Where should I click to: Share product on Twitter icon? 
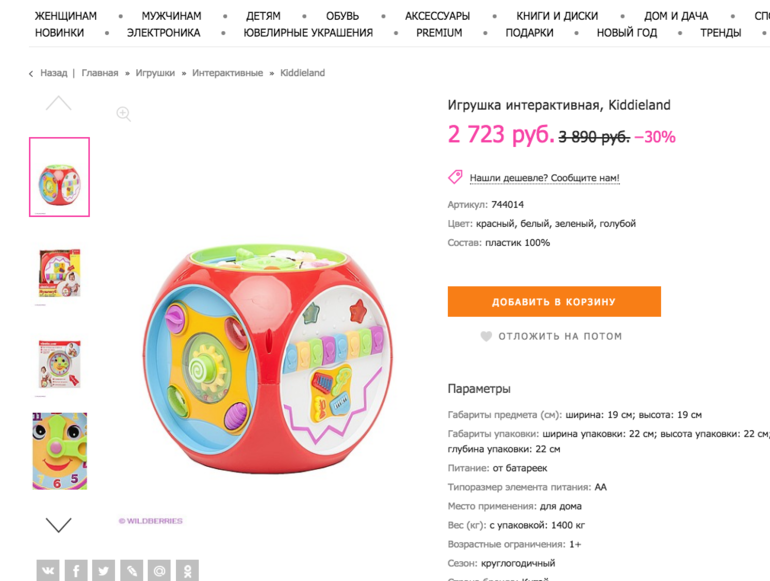pyautogui.click(x=103, y=570)
